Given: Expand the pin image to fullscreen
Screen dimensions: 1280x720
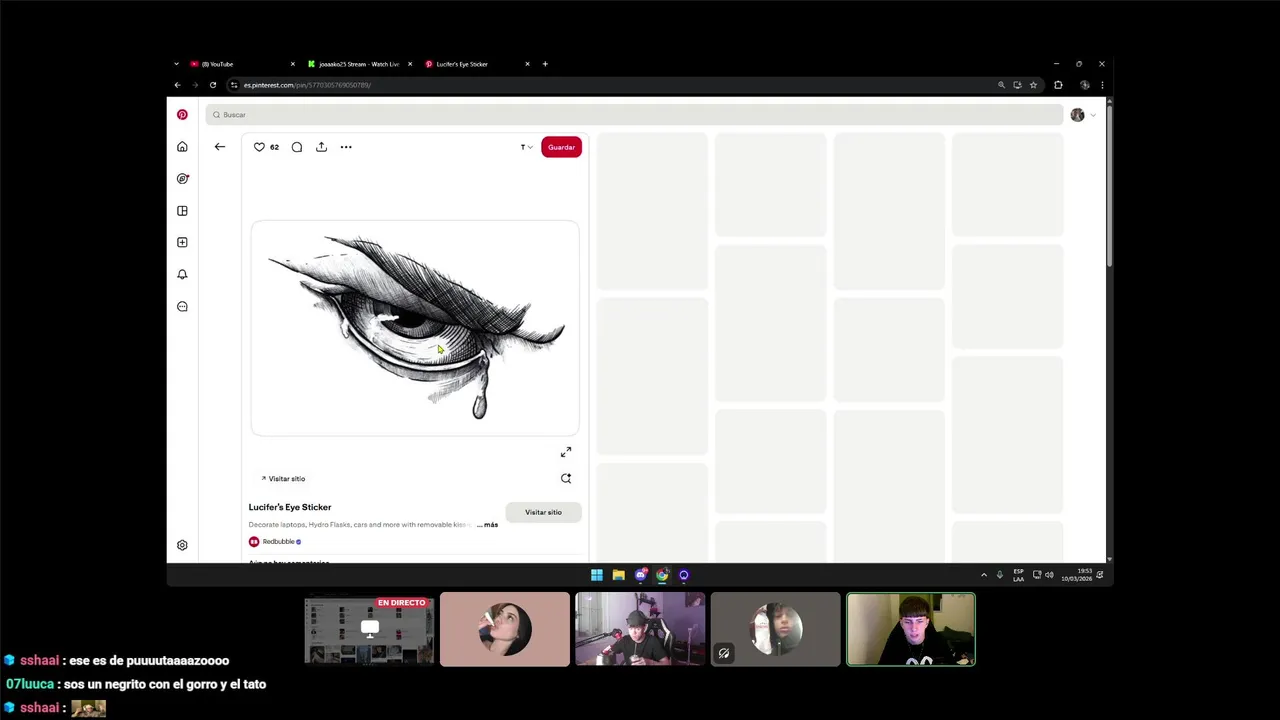Looking at the screenshot, I should coord(566,452).
